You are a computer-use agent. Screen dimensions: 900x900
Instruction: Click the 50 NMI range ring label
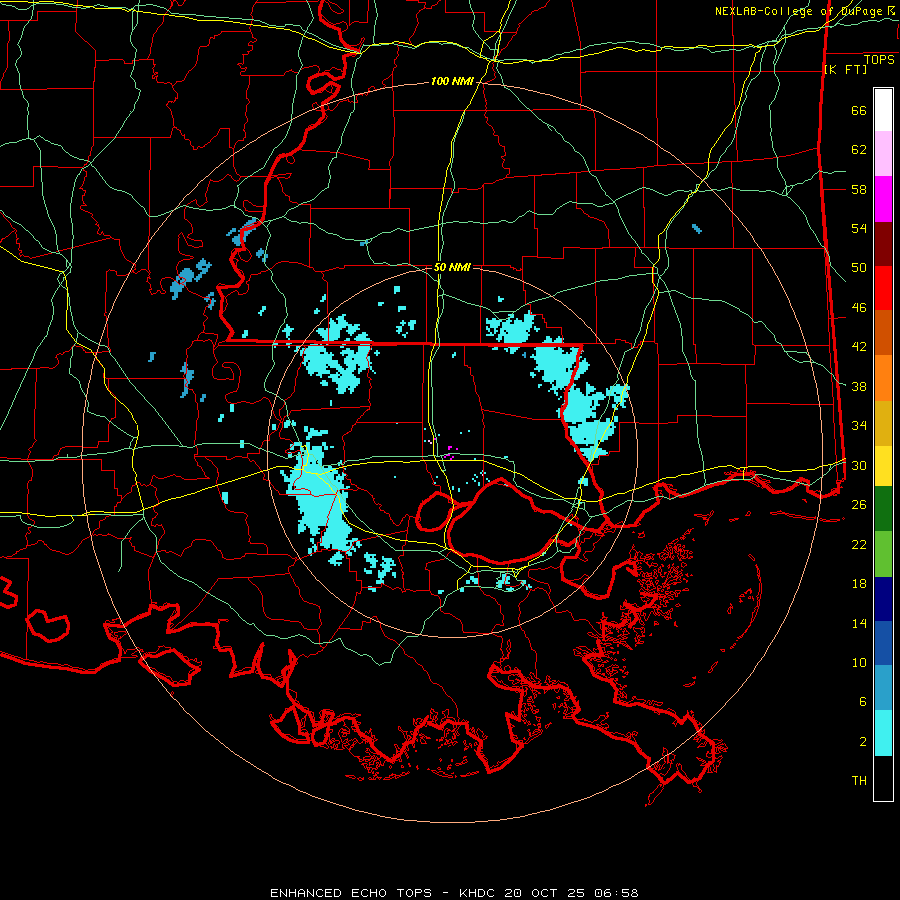(452, 267)
